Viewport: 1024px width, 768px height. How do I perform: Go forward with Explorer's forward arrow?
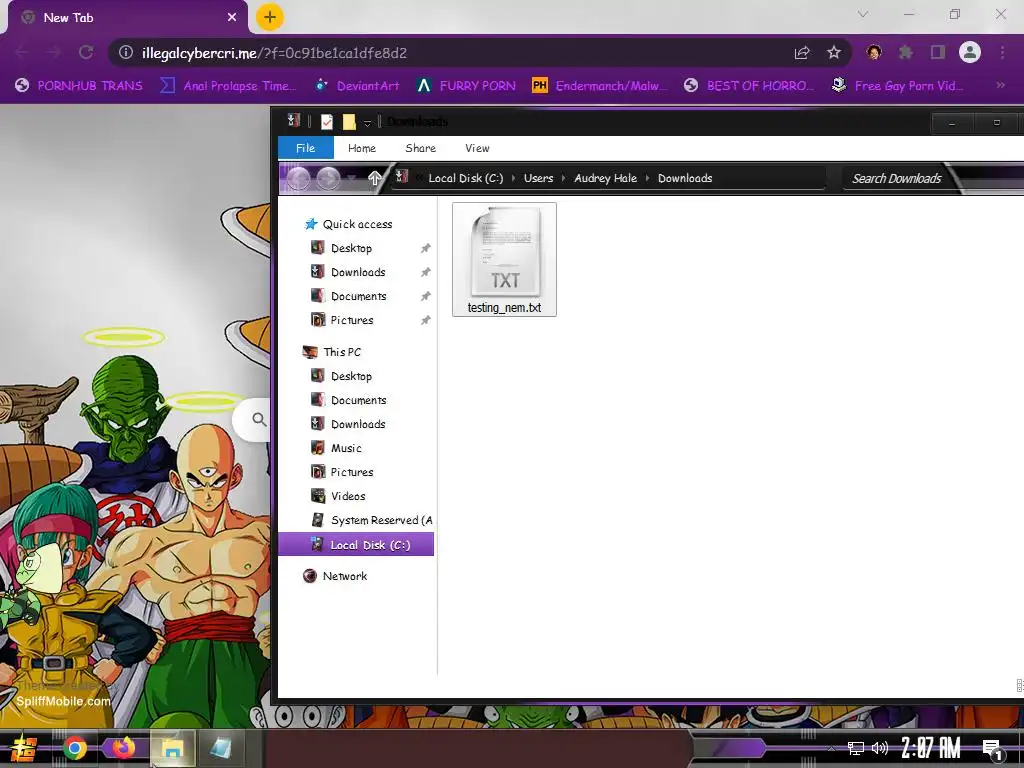tap(328, 178)
